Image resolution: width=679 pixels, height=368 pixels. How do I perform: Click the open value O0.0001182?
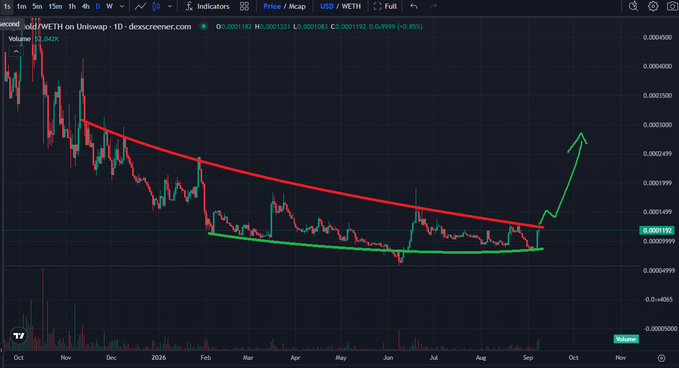(234, 26)
